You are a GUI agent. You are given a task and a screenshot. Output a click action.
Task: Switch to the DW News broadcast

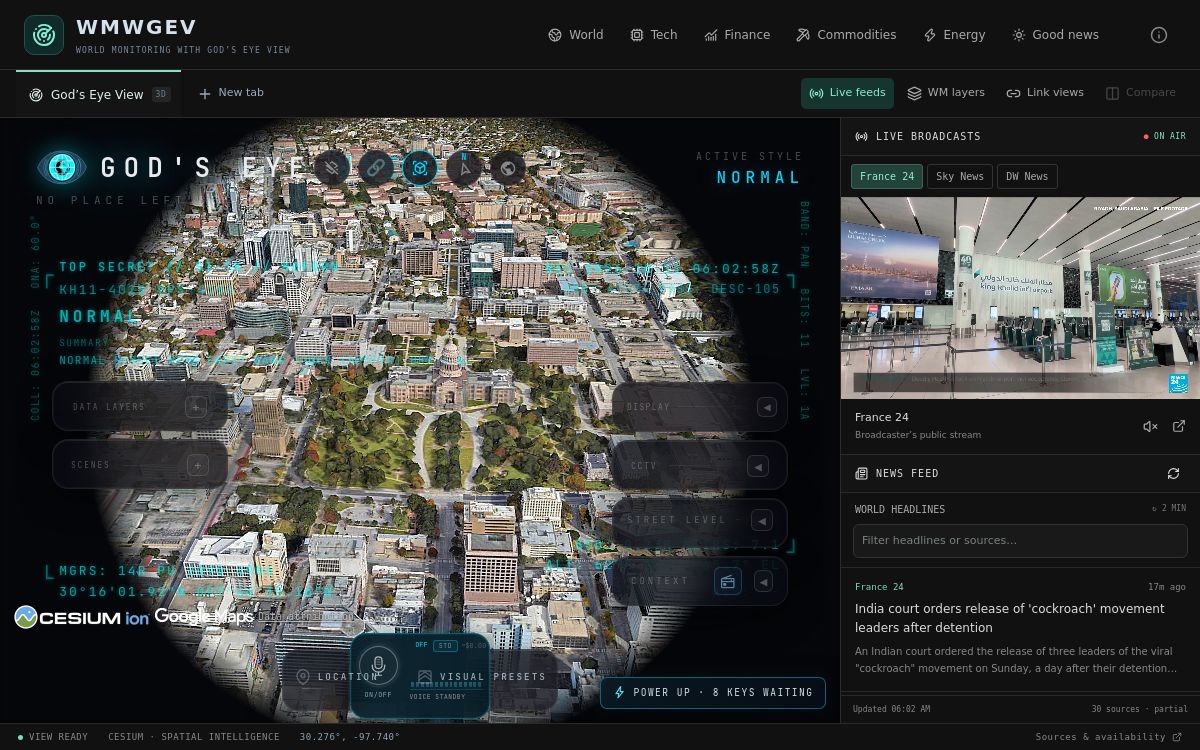coord(1027,177)
